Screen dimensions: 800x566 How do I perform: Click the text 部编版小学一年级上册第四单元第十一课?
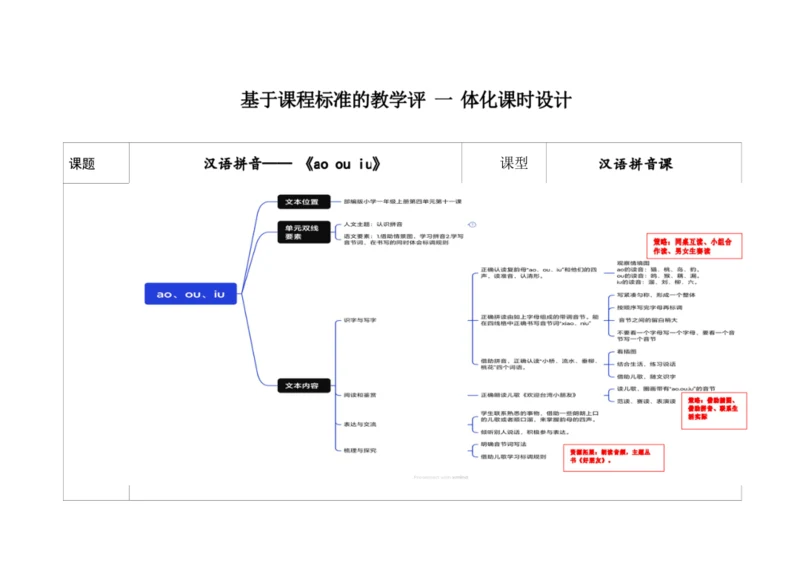tap(403, 202)
